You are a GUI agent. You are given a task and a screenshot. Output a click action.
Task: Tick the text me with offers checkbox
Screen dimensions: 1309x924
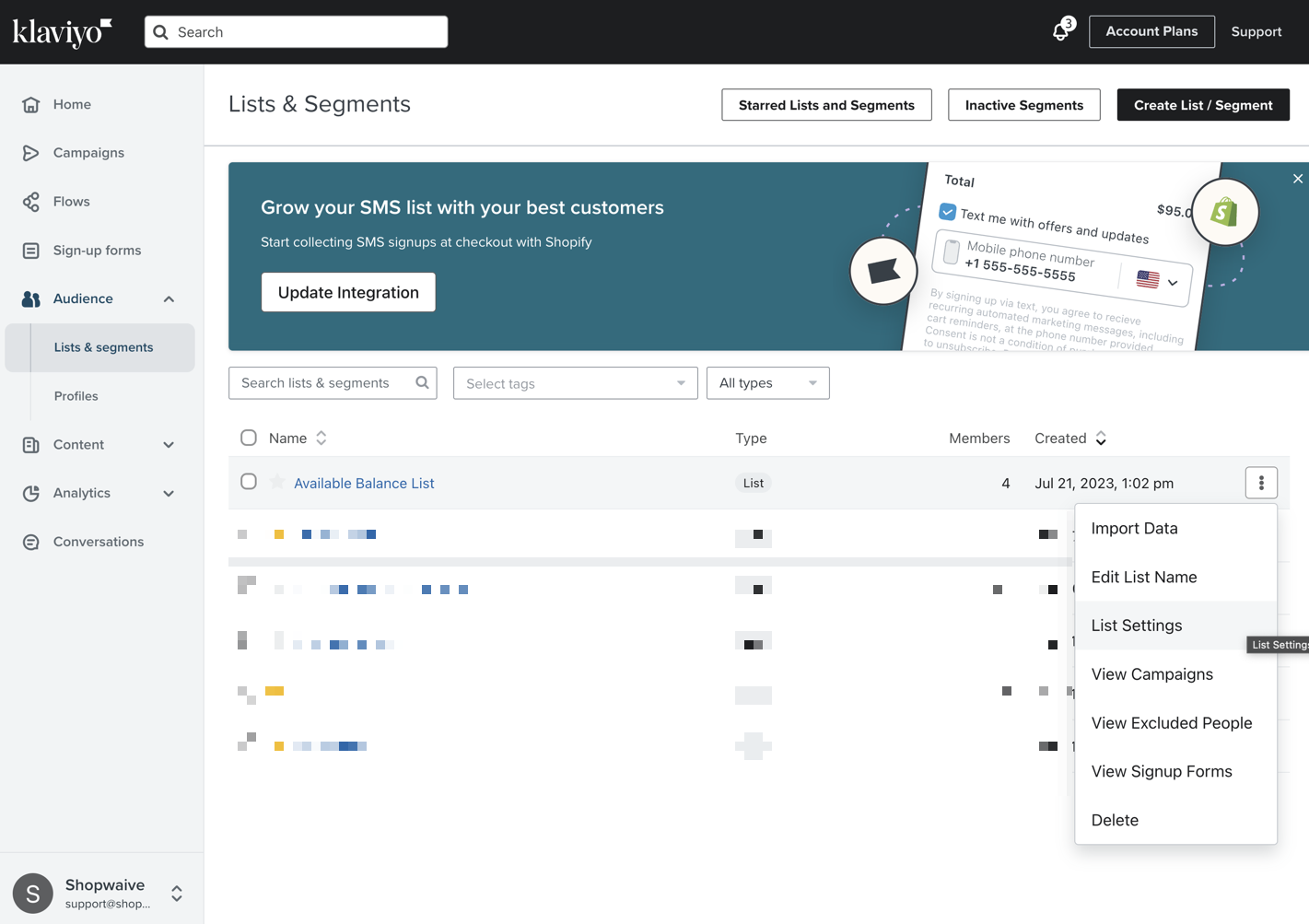947,212
